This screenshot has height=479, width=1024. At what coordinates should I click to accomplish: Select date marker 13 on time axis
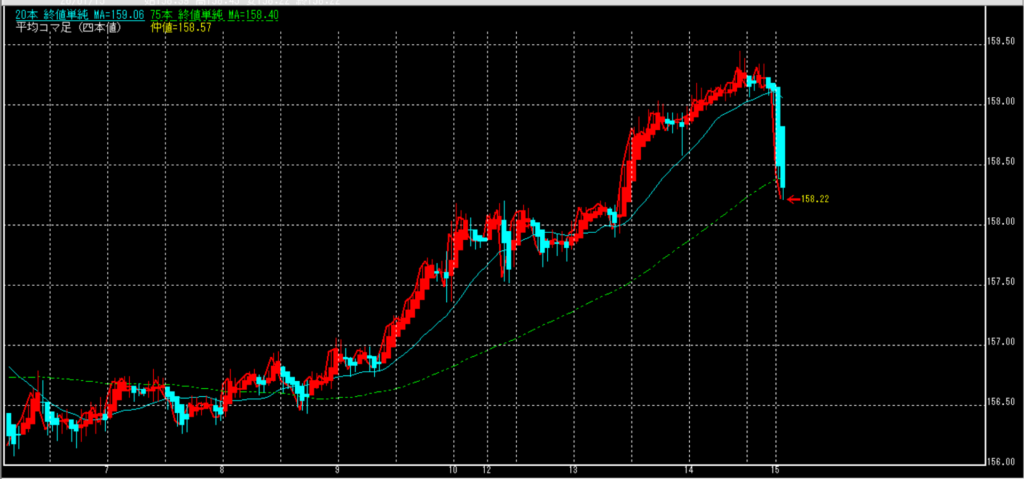coord(573,470)
